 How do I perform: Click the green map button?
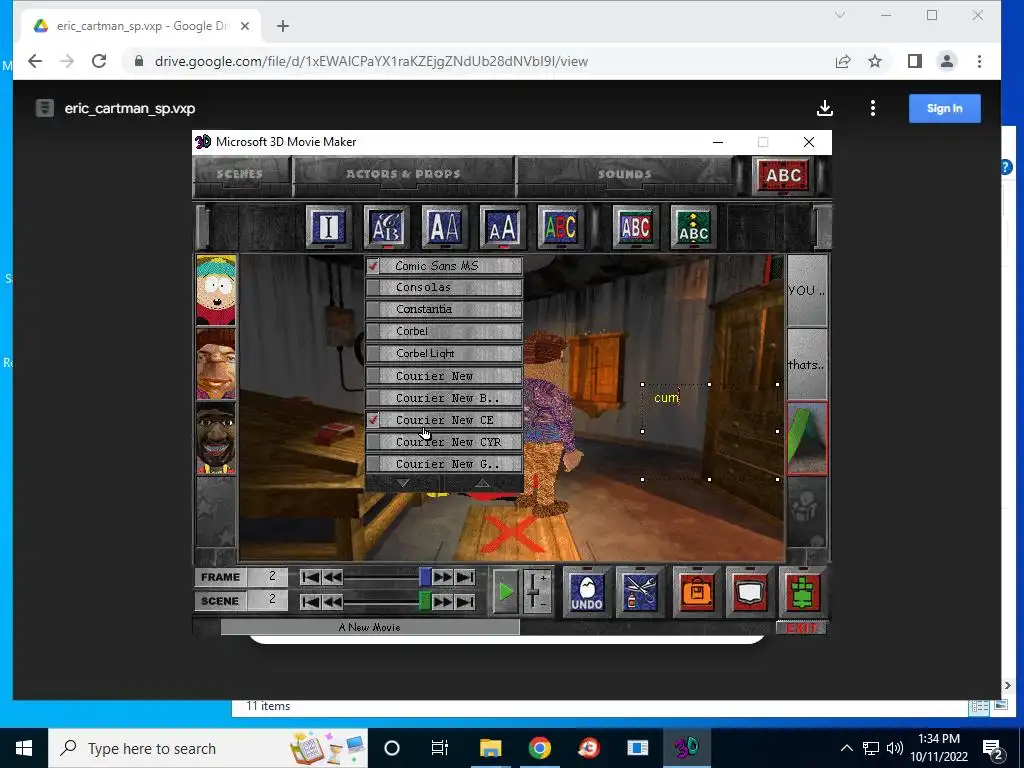[802, 590]
